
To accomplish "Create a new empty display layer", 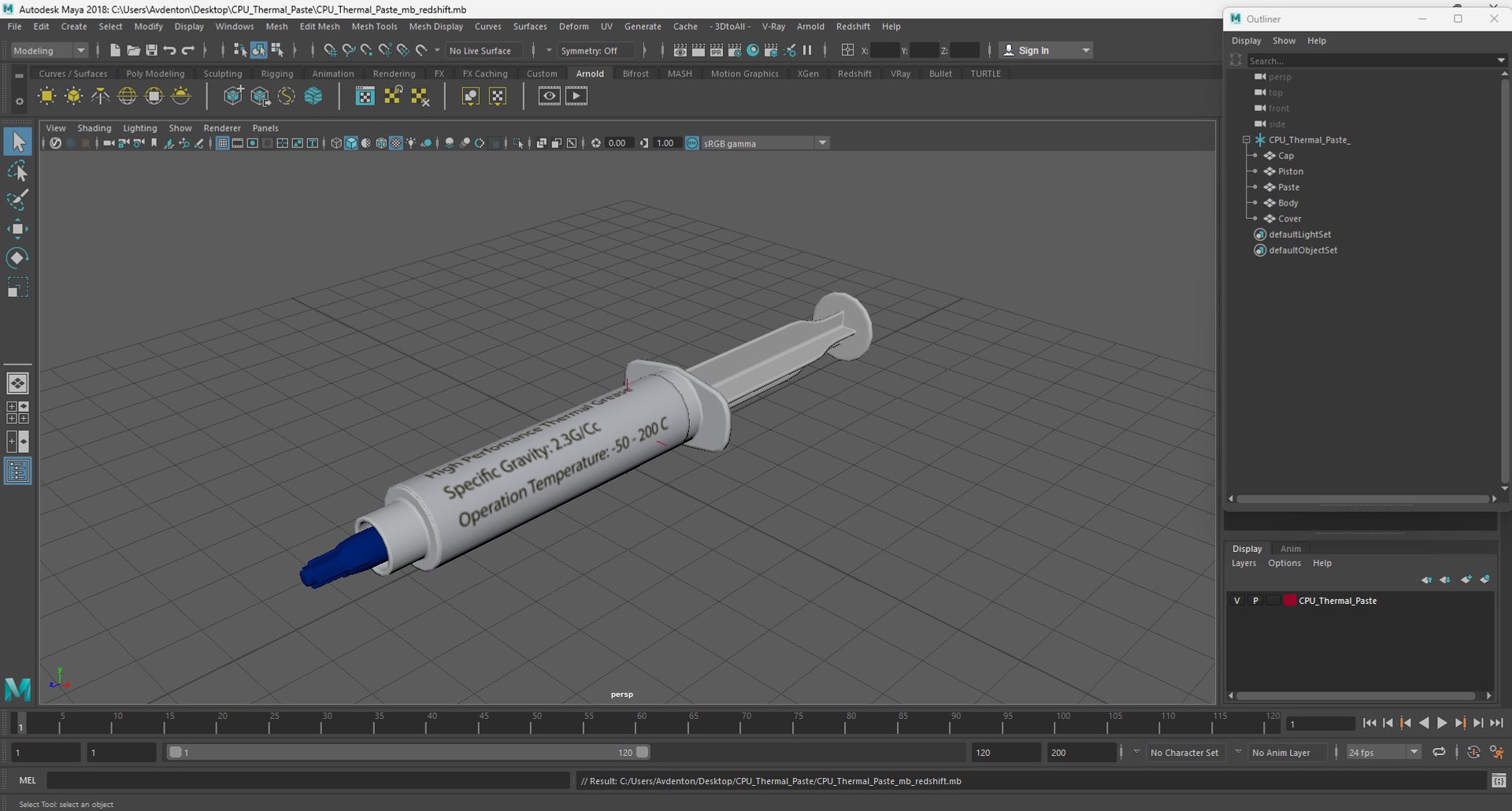I will click(x=1466, y=580).
